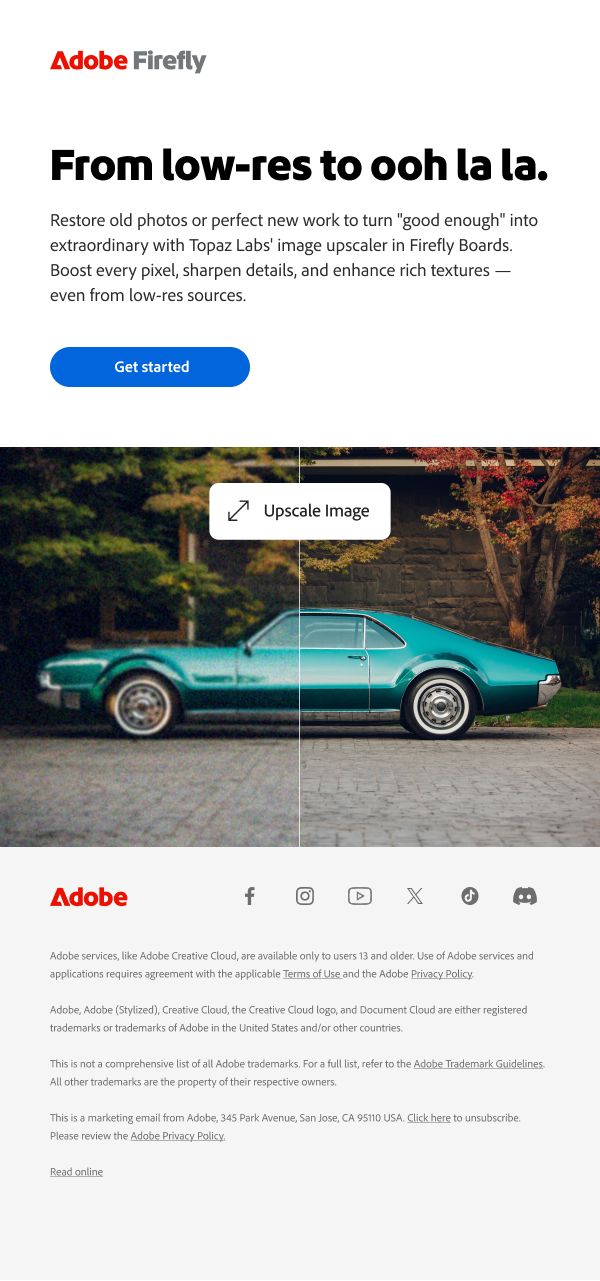
Task: Click the blue Get started button
Action: tap(150, 367)
